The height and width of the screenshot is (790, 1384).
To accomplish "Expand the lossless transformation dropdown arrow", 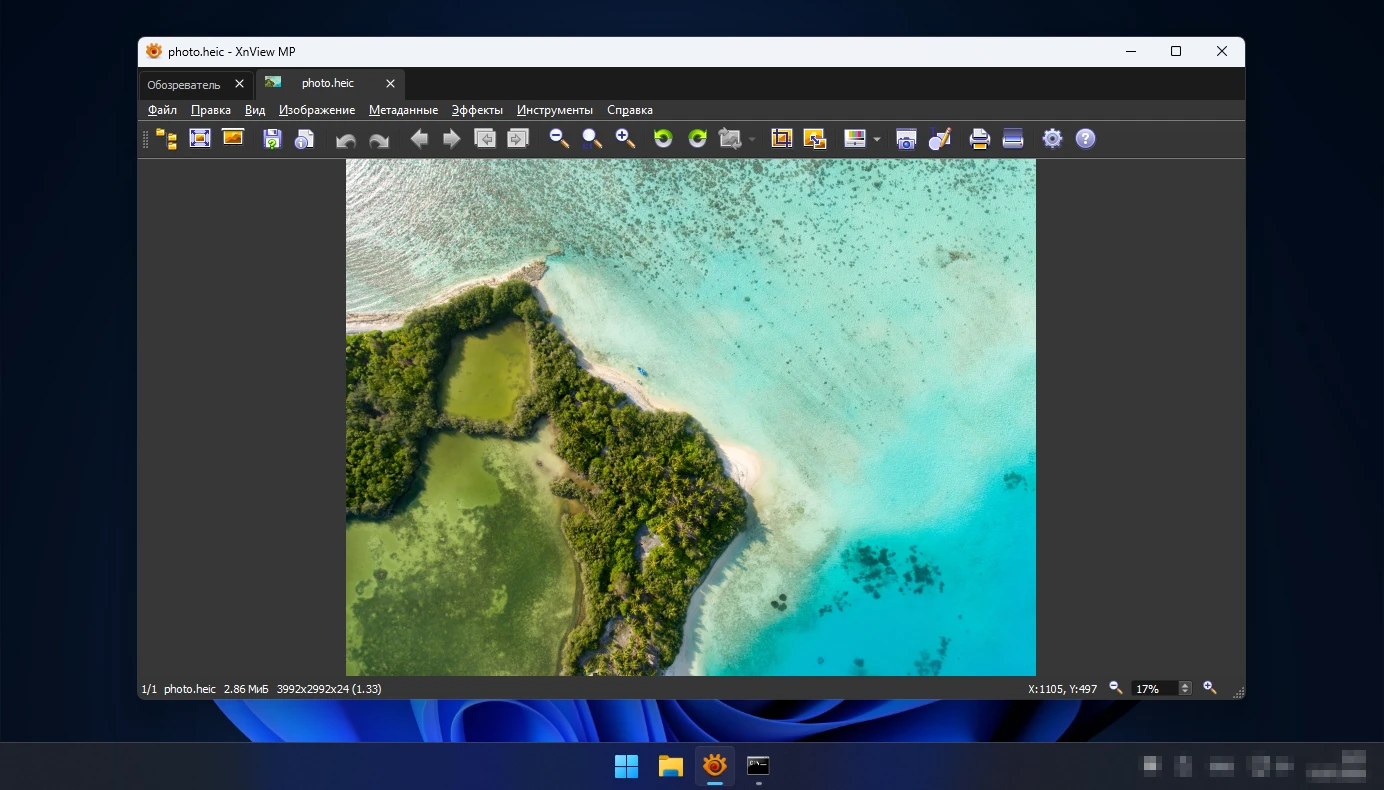I will click(x=751, y=140).
